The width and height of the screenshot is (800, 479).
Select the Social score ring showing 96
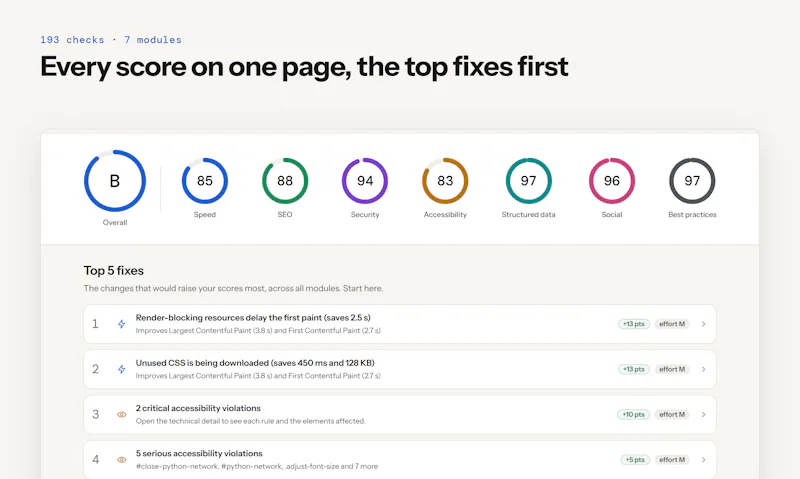[612, 181]
